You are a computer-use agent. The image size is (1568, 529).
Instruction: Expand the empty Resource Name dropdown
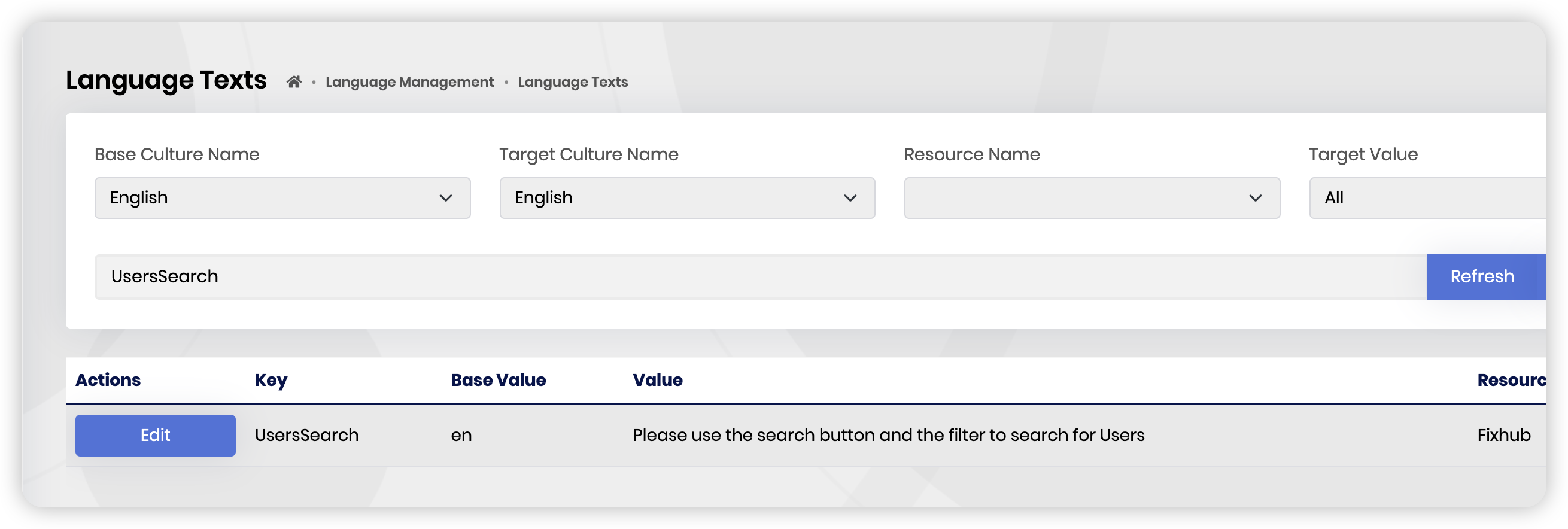[x=1092, y=198]
